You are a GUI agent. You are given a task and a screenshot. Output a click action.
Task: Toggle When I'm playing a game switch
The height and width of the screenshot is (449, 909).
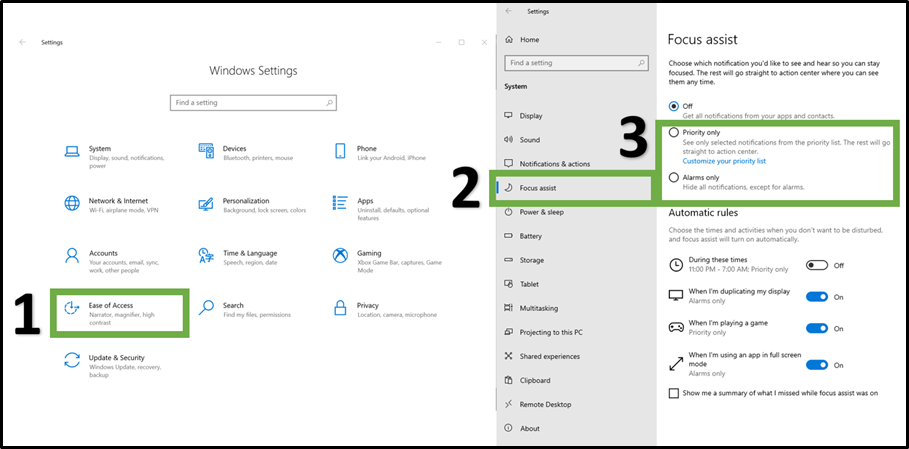(817, 328)
